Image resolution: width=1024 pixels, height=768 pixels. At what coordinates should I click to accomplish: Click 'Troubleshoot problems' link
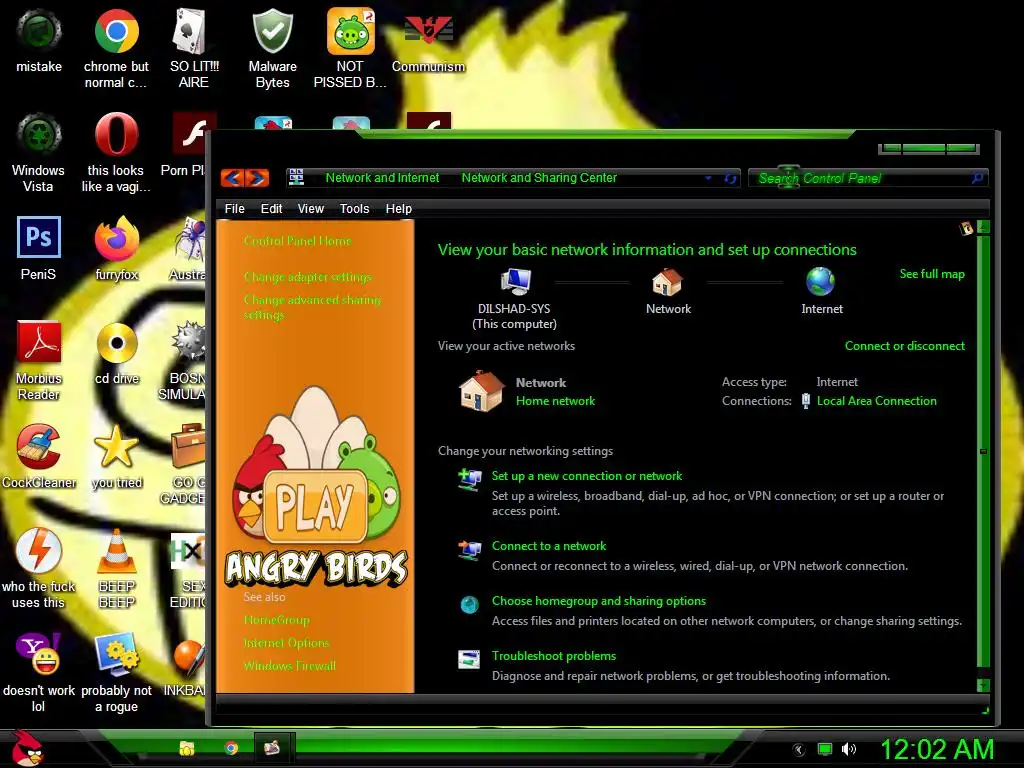click(554, 655)
